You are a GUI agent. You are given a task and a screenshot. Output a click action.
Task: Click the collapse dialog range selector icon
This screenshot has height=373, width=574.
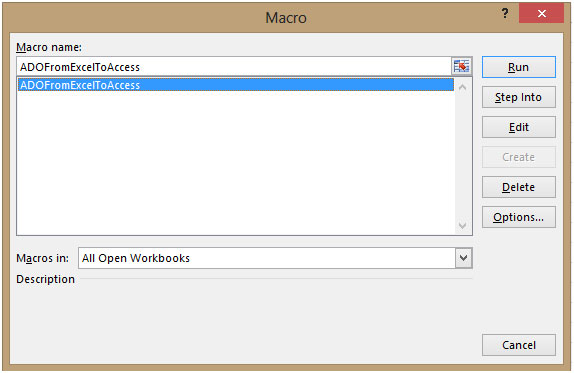click(461, 67)
